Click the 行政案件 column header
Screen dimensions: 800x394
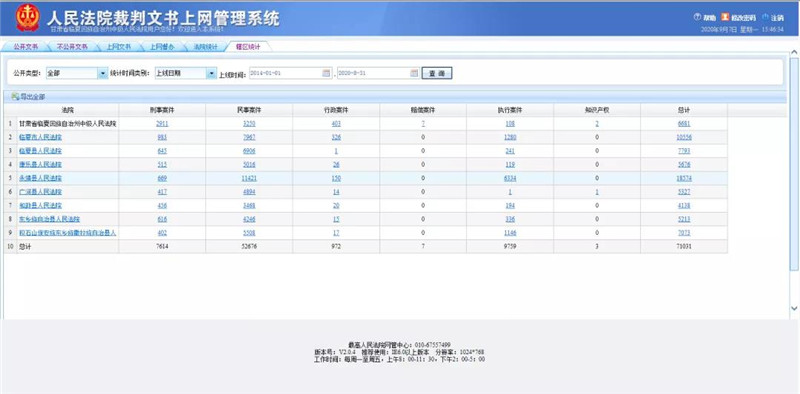(336, 110)
